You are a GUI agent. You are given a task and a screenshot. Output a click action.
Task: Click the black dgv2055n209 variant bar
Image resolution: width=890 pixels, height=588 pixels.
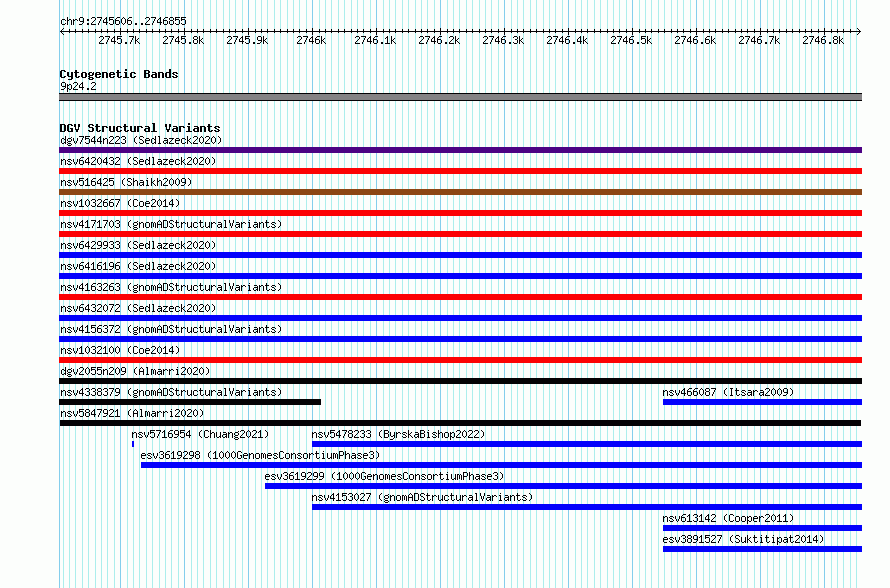point(460,381)
